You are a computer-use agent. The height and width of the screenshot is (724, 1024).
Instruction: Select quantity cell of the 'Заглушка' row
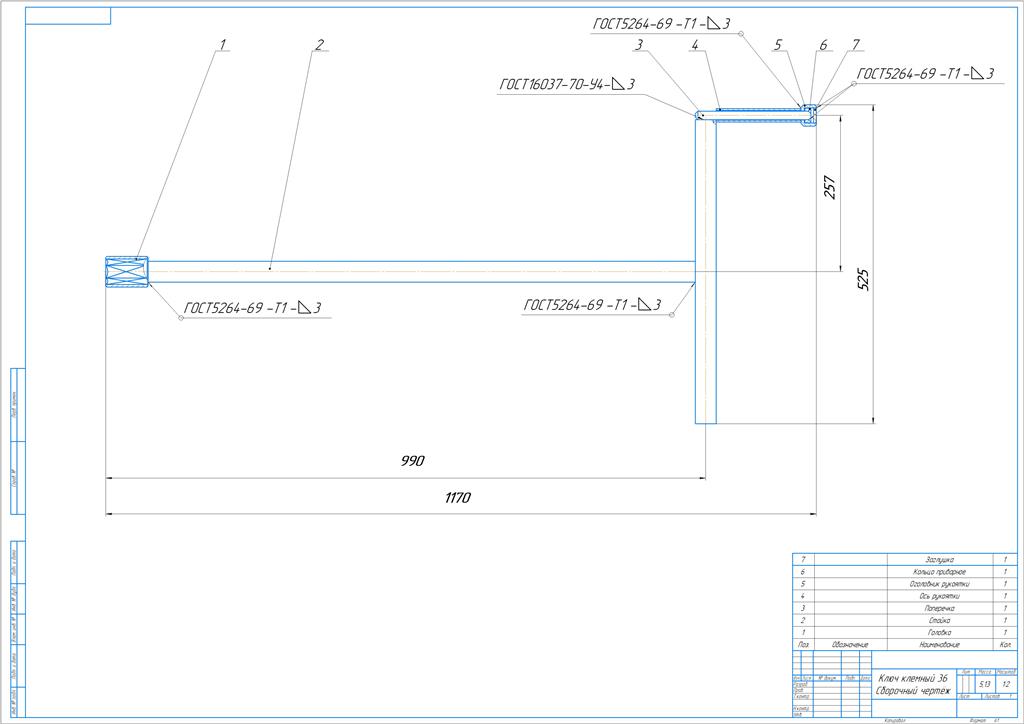1005,559
